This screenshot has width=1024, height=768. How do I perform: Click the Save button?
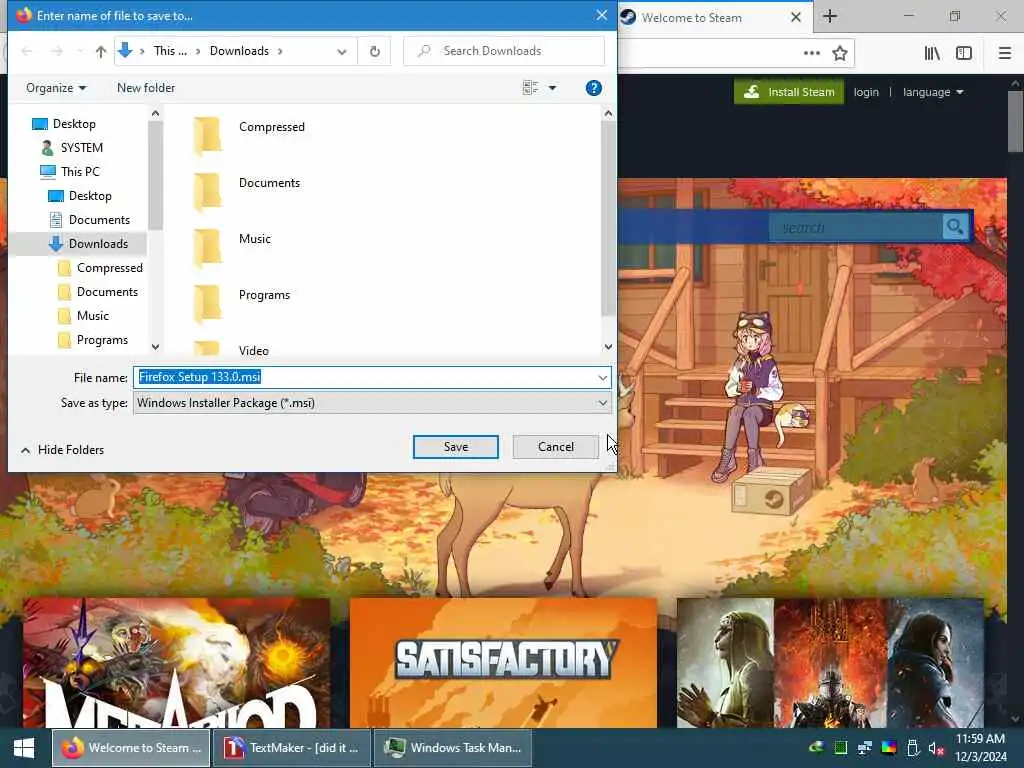tap(456, 447)
